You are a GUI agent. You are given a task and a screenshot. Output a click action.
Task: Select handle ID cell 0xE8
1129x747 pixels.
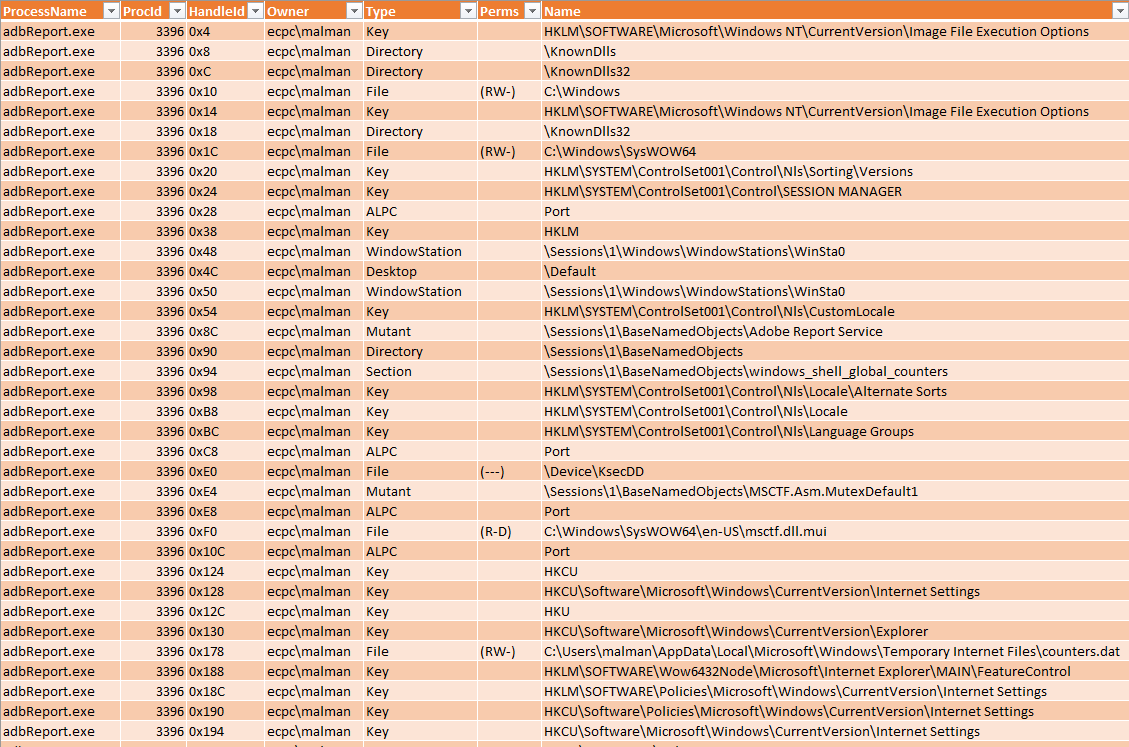tap(225, 511)
